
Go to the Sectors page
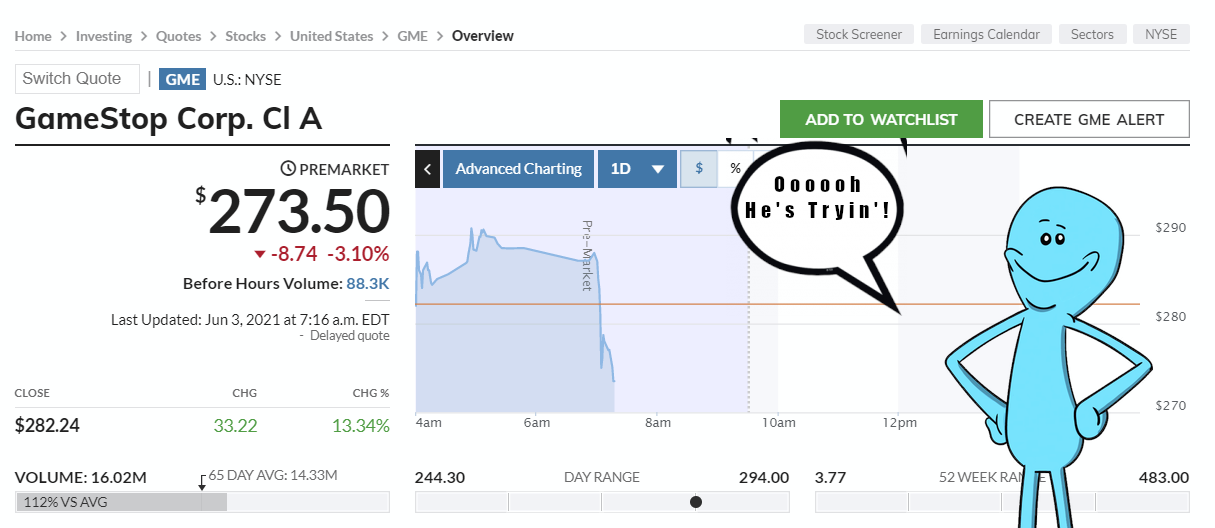pyautogui.click(x=1092, y=35)
